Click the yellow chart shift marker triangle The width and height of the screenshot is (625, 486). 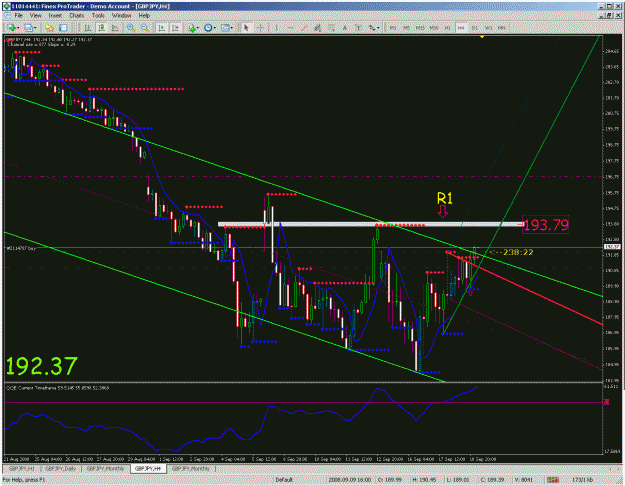click(x=482, y=37)
